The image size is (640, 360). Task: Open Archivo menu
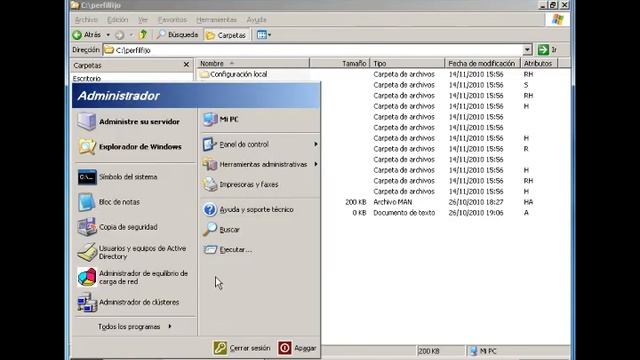pyautogui.click(x=86, y=20)
